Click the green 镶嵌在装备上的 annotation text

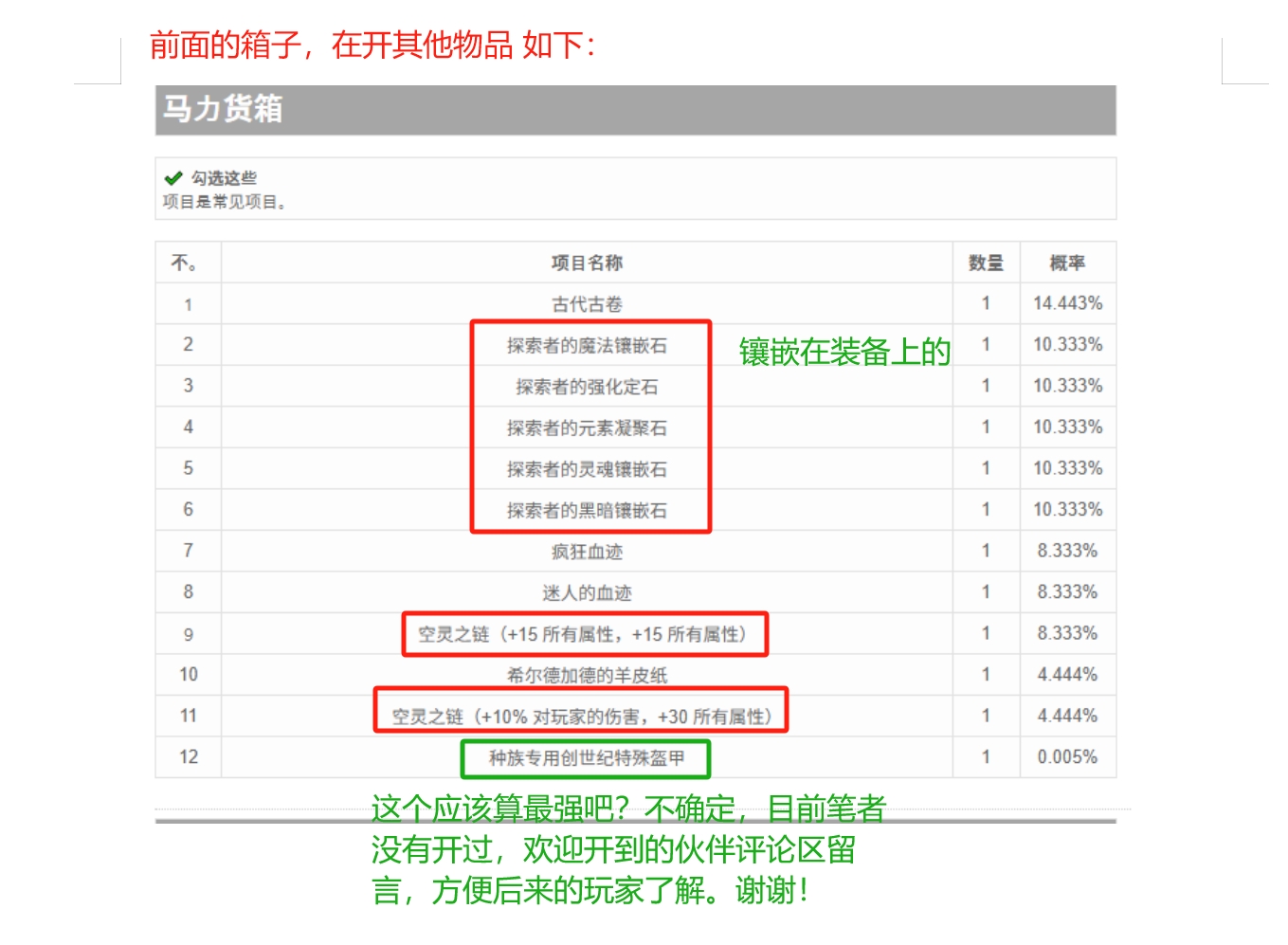844,352
